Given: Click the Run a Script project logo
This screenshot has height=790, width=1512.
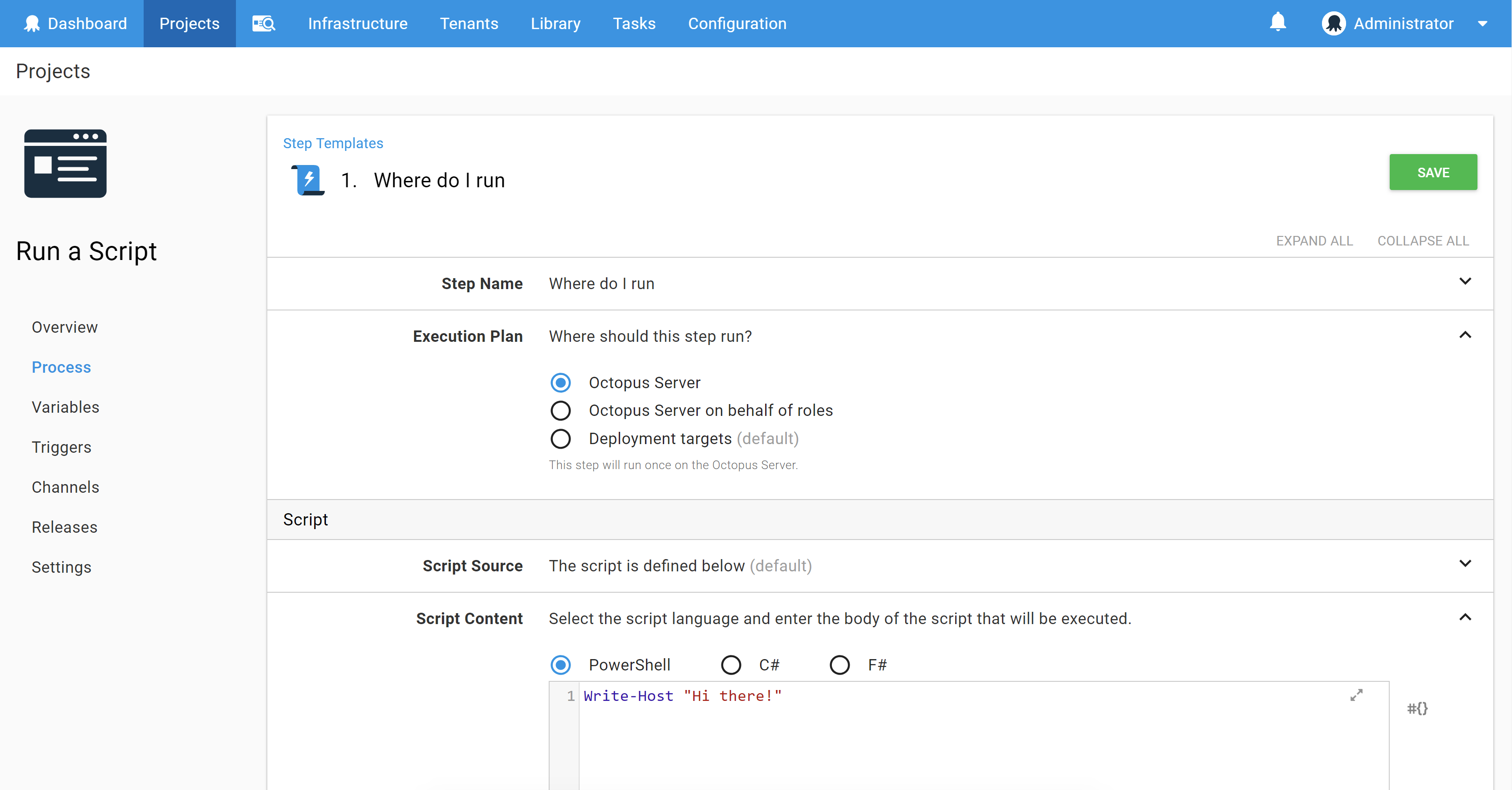Looking at the screenshot, I should (65, 164).
